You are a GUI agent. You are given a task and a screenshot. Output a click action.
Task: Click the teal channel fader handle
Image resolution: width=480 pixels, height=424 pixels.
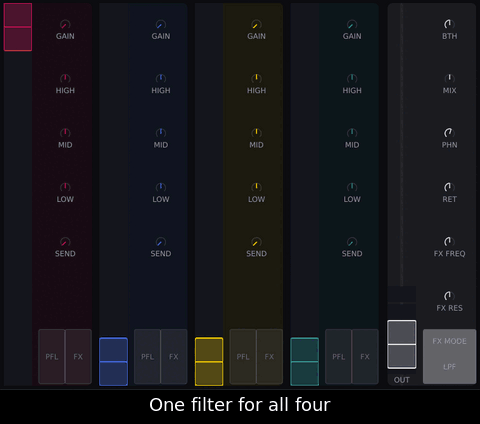[305, 362]
